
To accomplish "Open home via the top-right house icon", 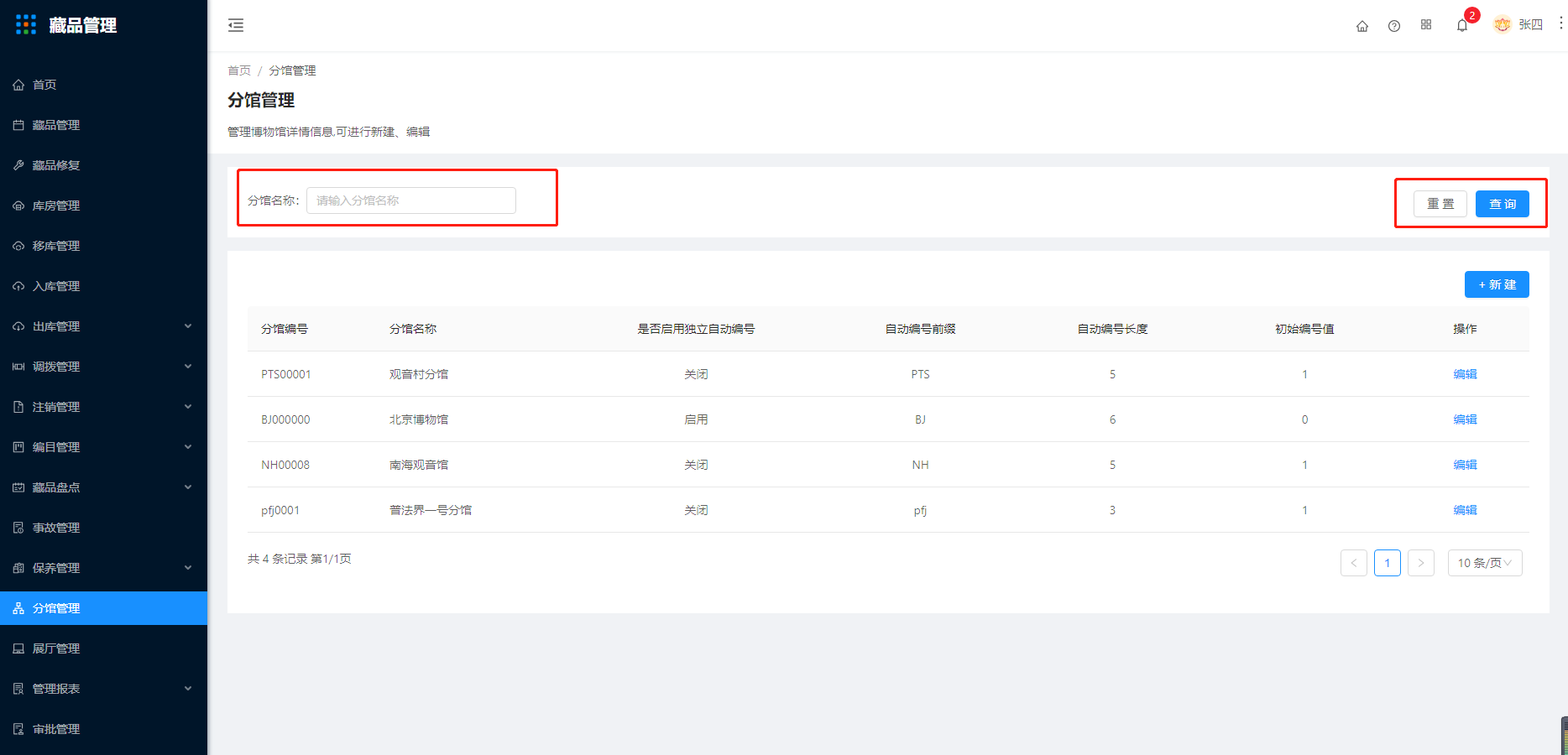I will pos(1362,26).
